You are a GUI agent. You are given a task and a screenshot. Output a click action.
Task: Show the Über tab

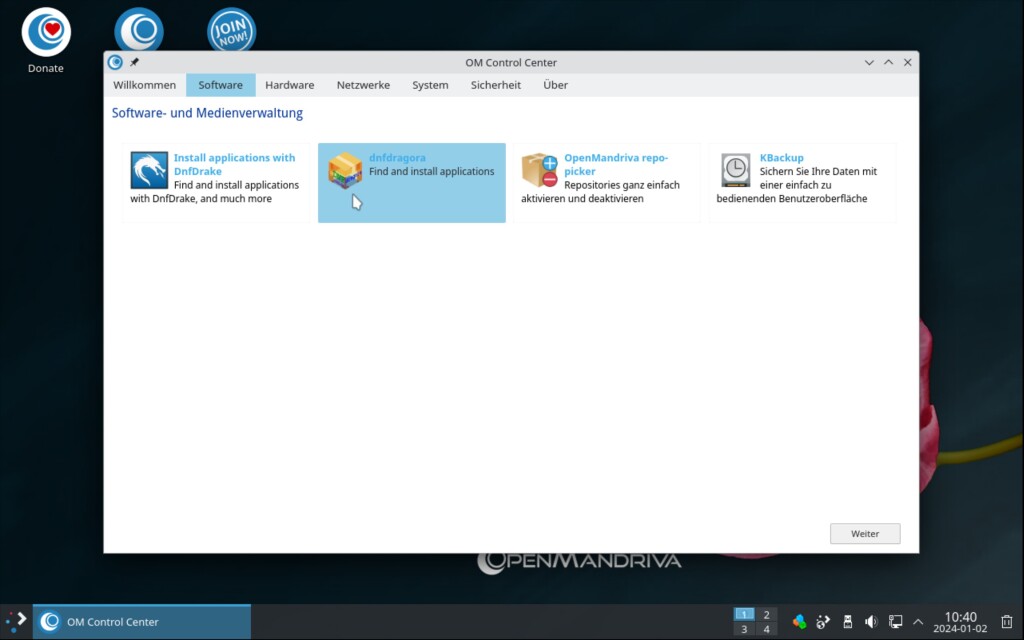click(x=555, y=85)
